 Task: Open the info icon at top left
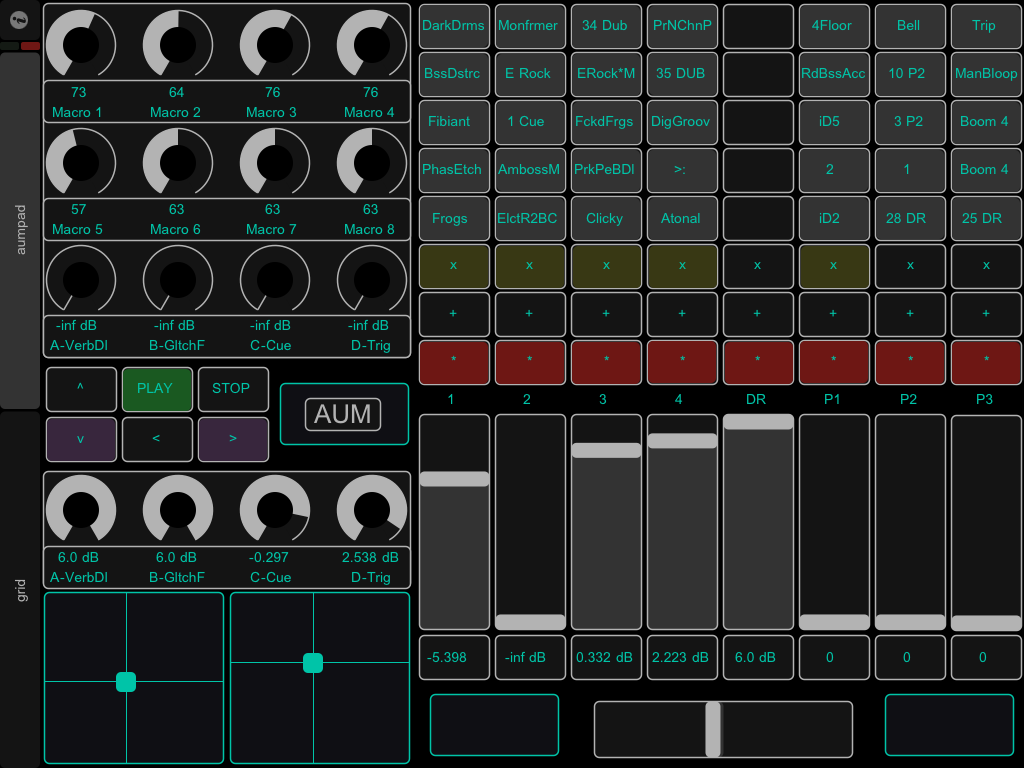coord(20,20)
